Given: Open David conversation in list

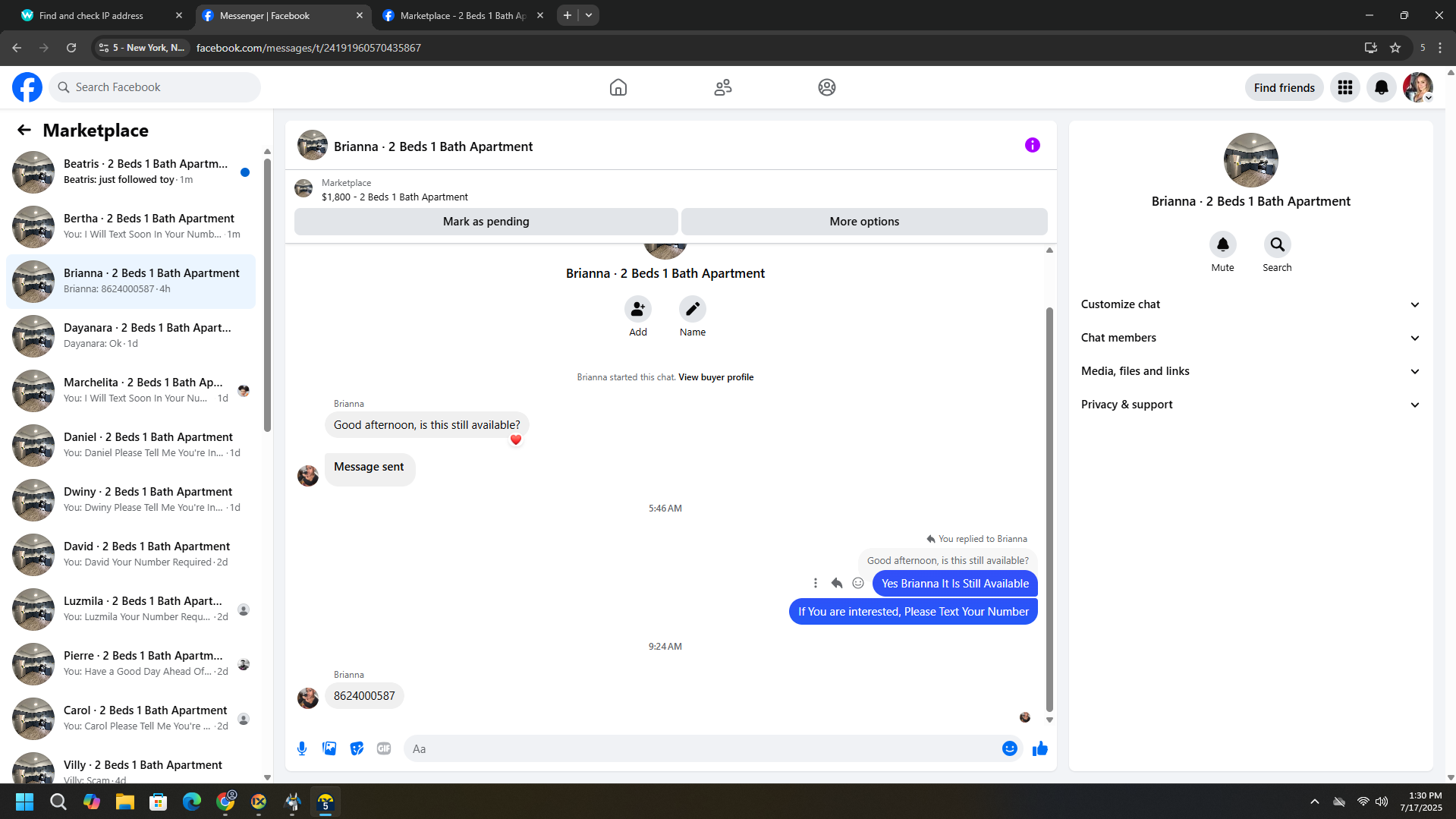Looking at the screenshot, I should (131, 555).
